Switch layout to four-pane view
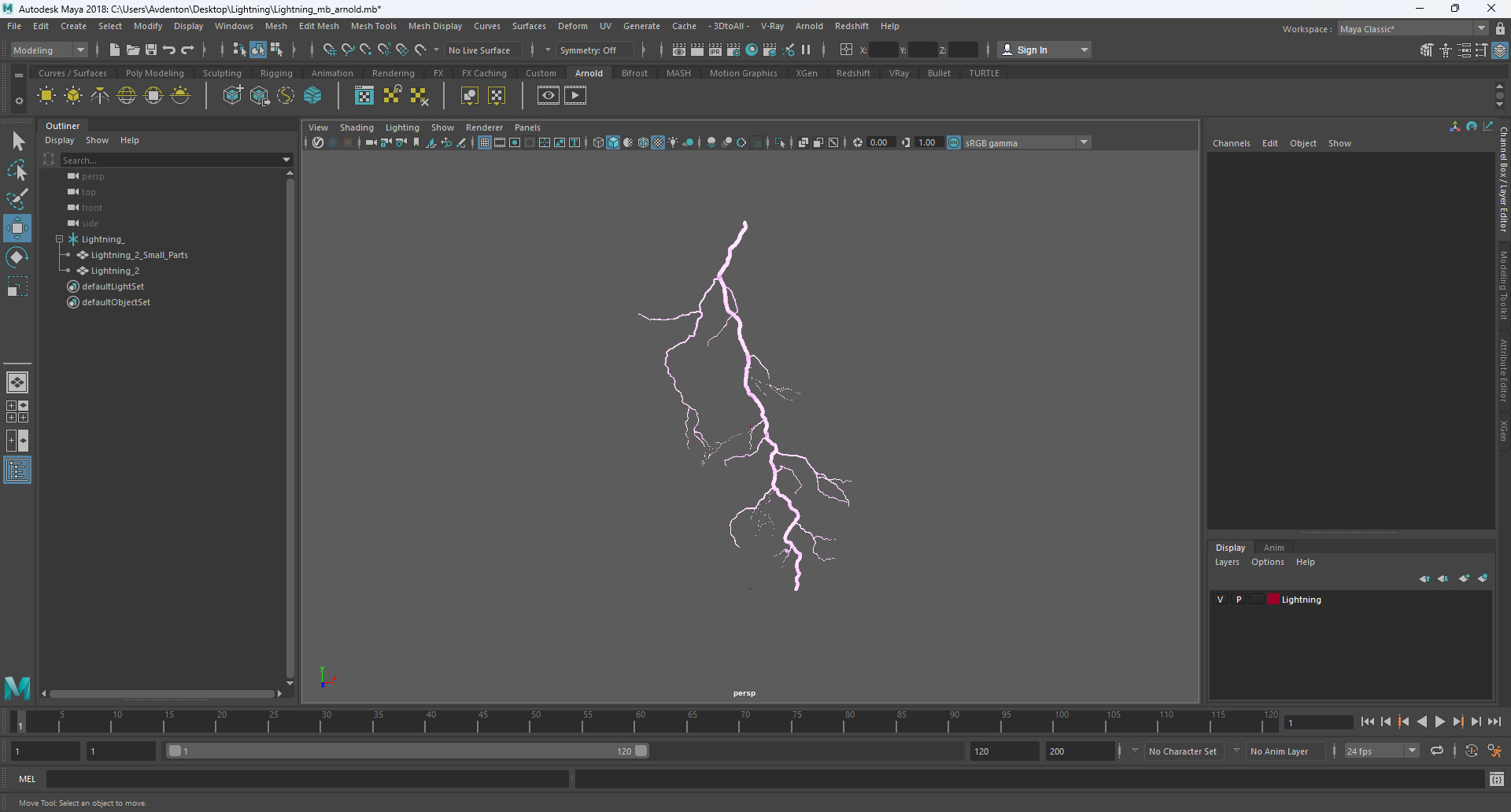Viewport: 1511px width, 812px height. pos(17,412)
